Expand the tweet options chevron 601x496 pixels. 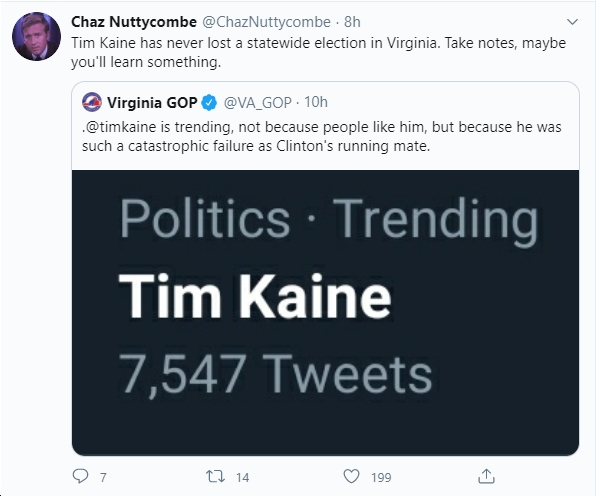tap(572, 22)
